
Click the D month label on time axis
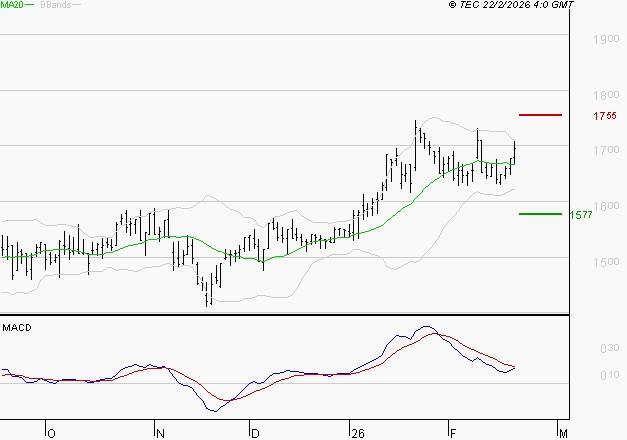coord(255,434)
